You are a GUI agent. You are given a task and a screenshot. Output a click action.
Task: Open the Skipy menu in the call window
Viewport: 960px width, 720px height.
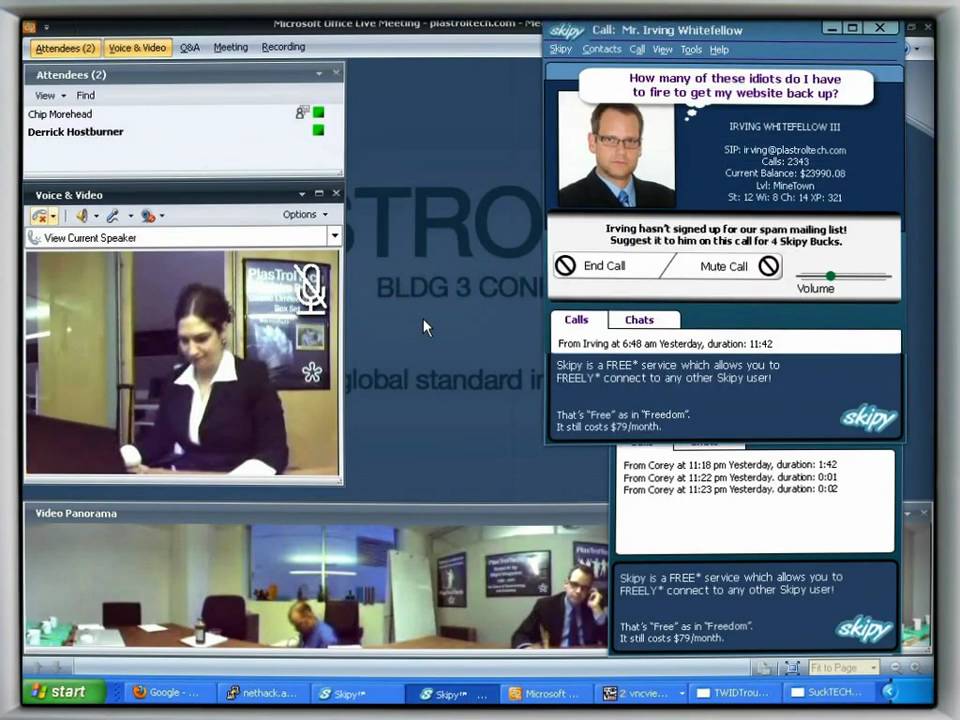[x=561, y=50]
